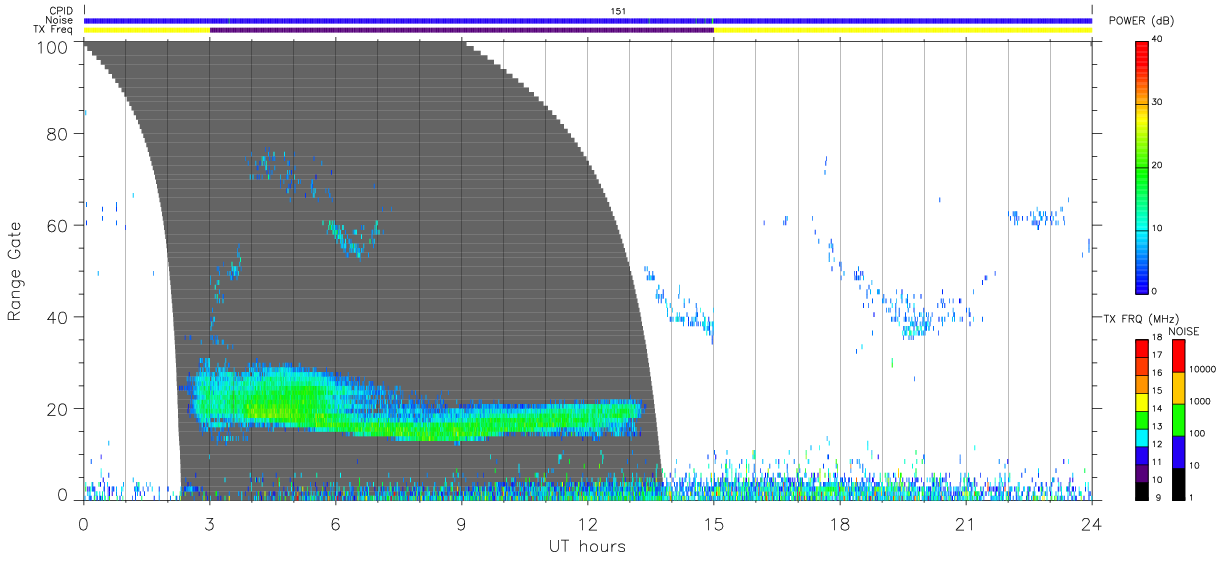Viewport: 1228px width, 567px height.
Task: Click x-axis tick label '15'
Action: [x=713, y=523]
